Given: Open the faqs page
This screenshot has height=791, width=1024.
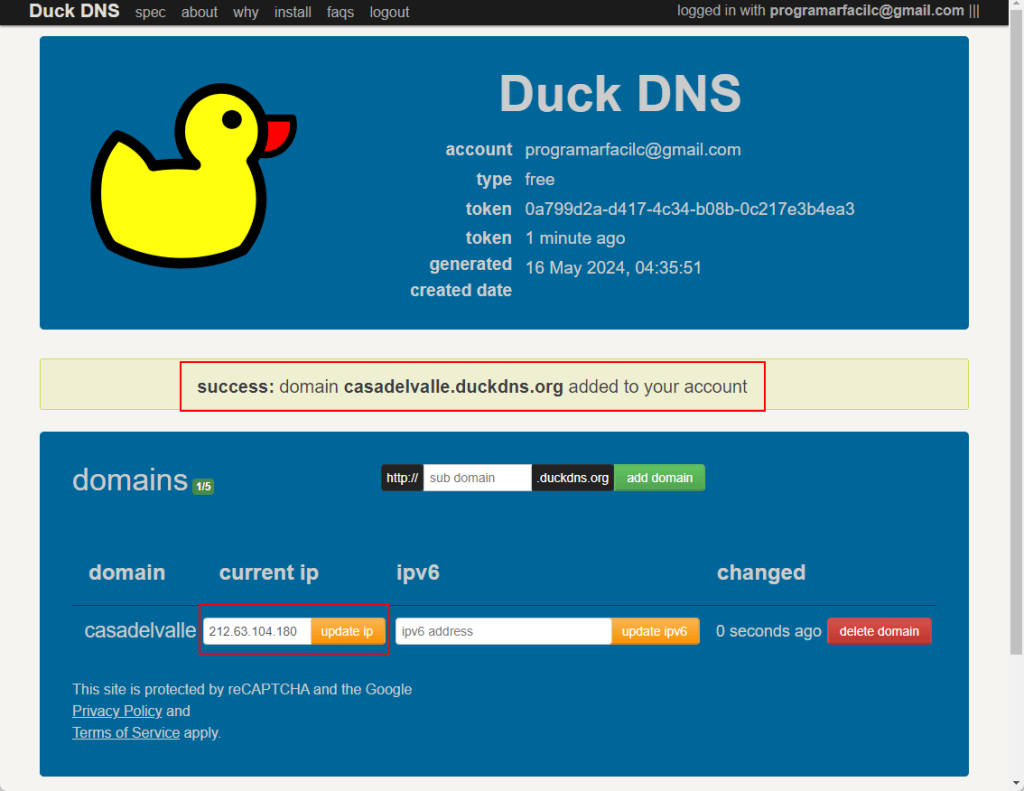Looking at the screenshot, I should coord(340,12).
